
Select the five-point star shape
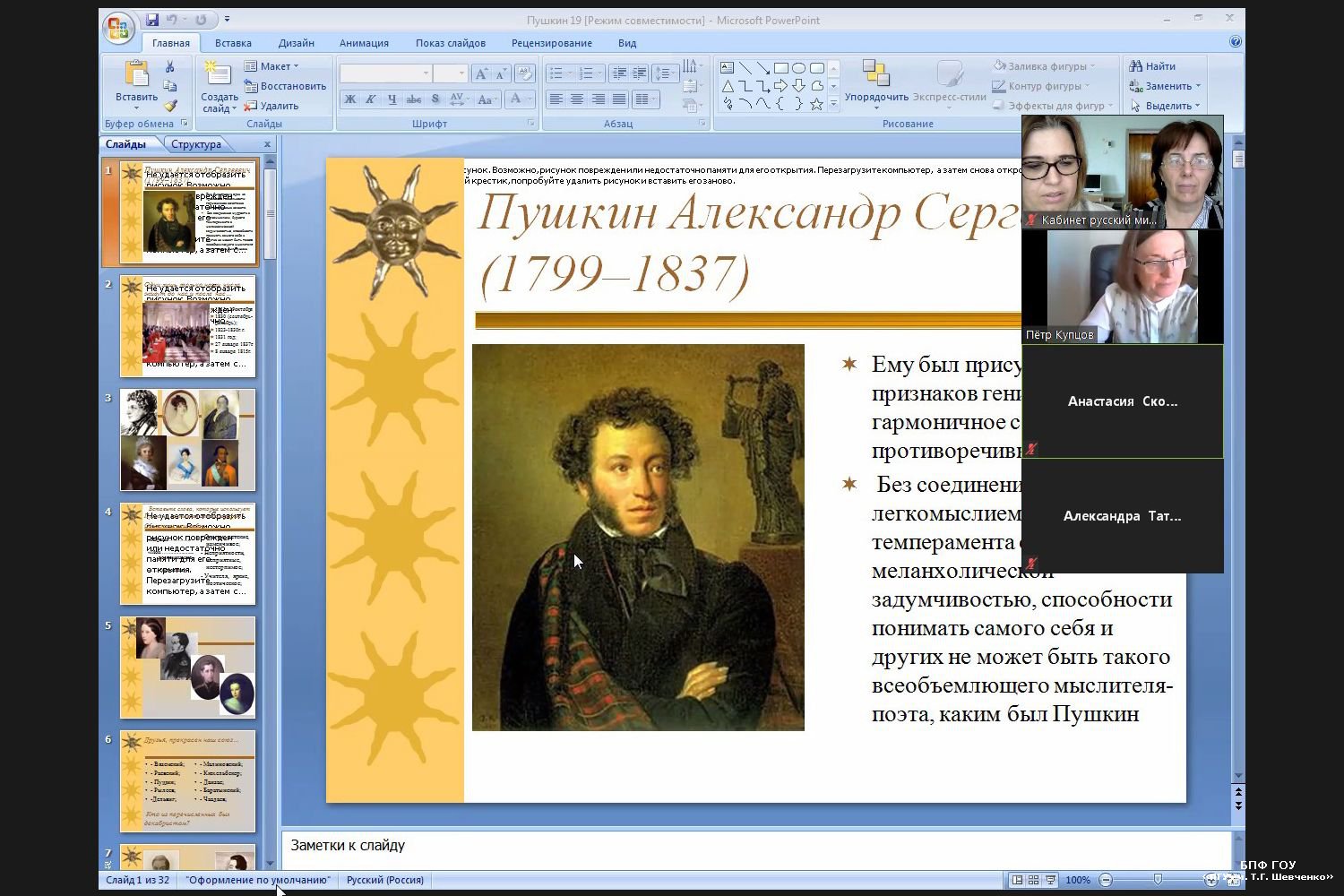(816, 104)
